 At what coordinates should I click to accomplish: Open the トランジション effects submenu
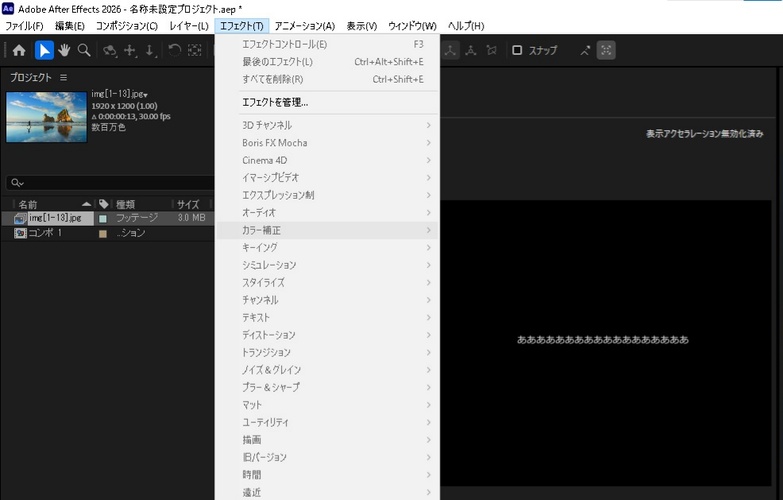tap(327, 353)
